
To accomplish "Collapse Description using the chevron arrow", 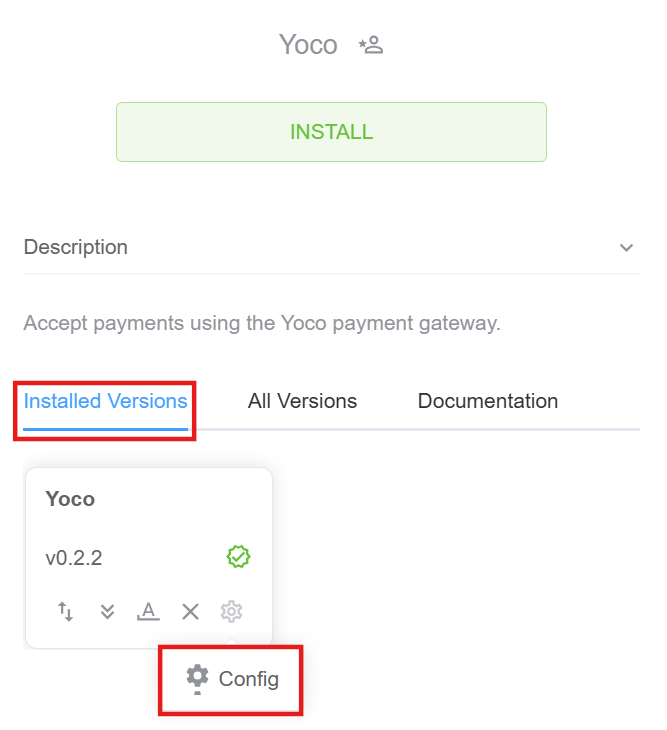I will (626, 248).
